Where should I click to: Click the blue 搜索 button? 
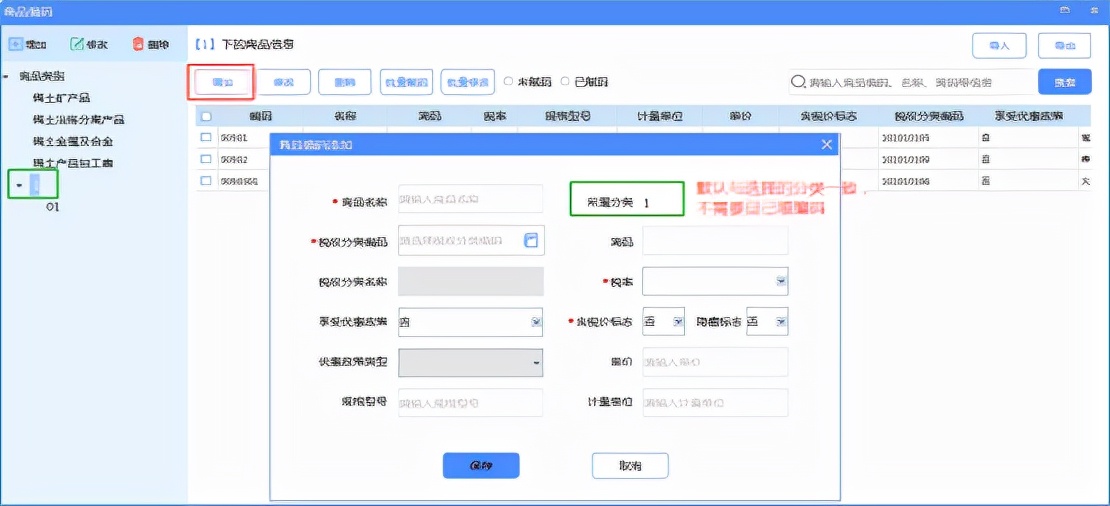1064,82
